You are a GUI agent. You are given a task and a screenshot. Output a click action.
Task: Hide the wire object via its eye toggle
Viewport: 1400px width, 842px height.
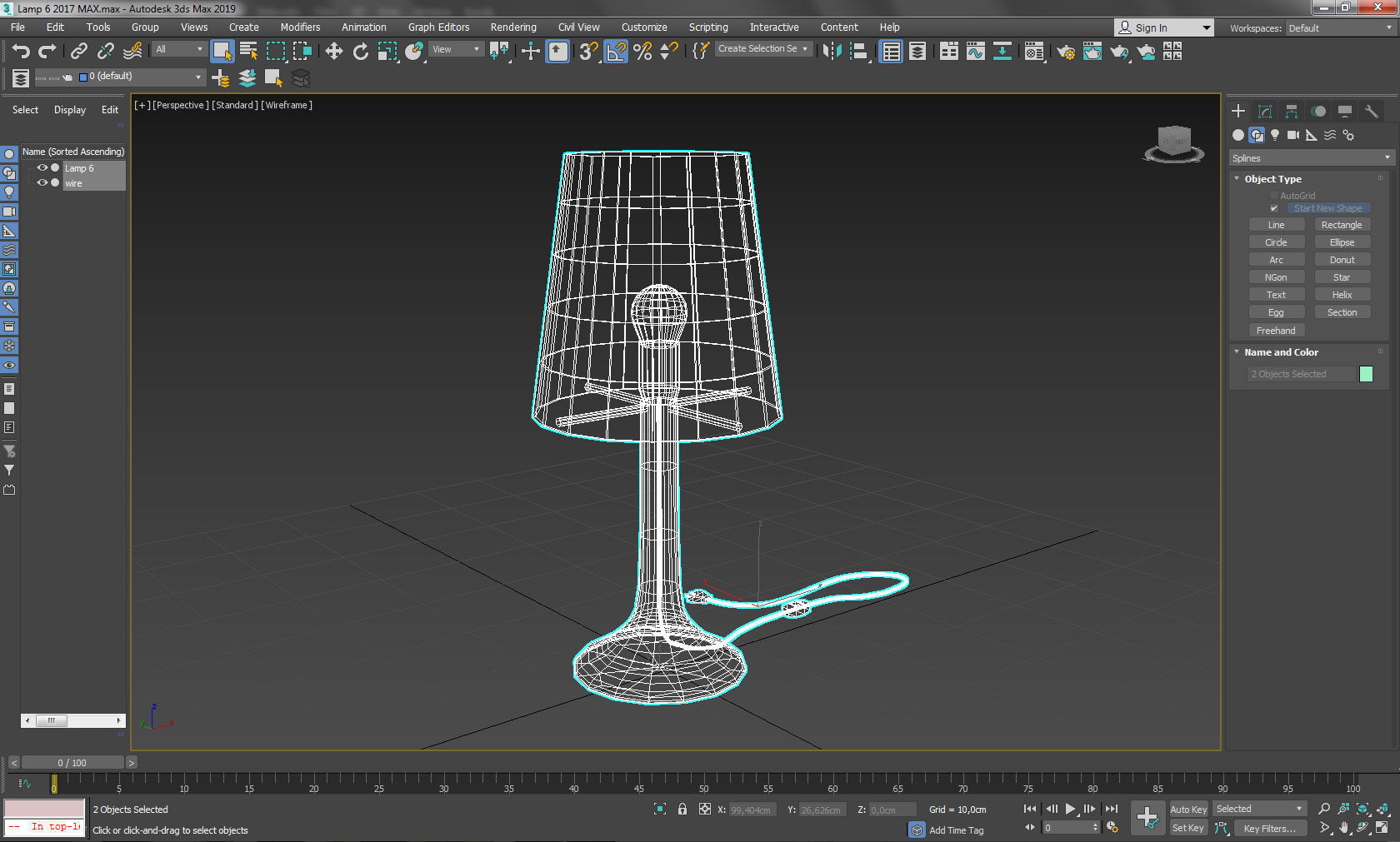42,182
